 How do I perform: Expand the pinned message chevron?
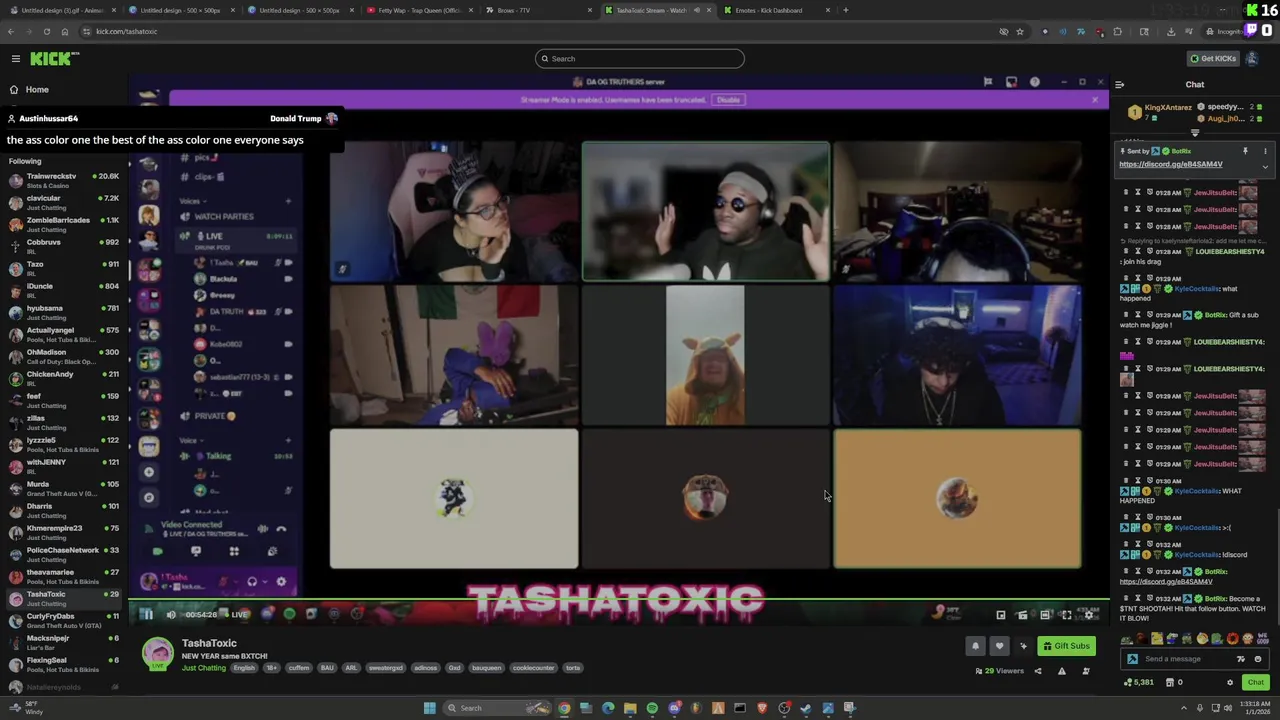[x=1265, y=167]
